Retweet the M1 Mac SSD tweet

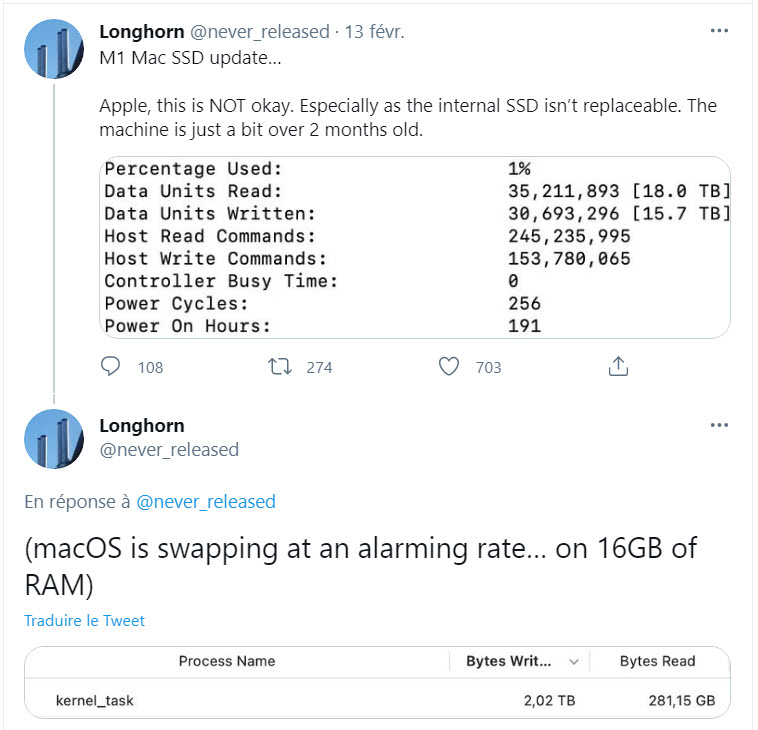[x=281, y=367]
